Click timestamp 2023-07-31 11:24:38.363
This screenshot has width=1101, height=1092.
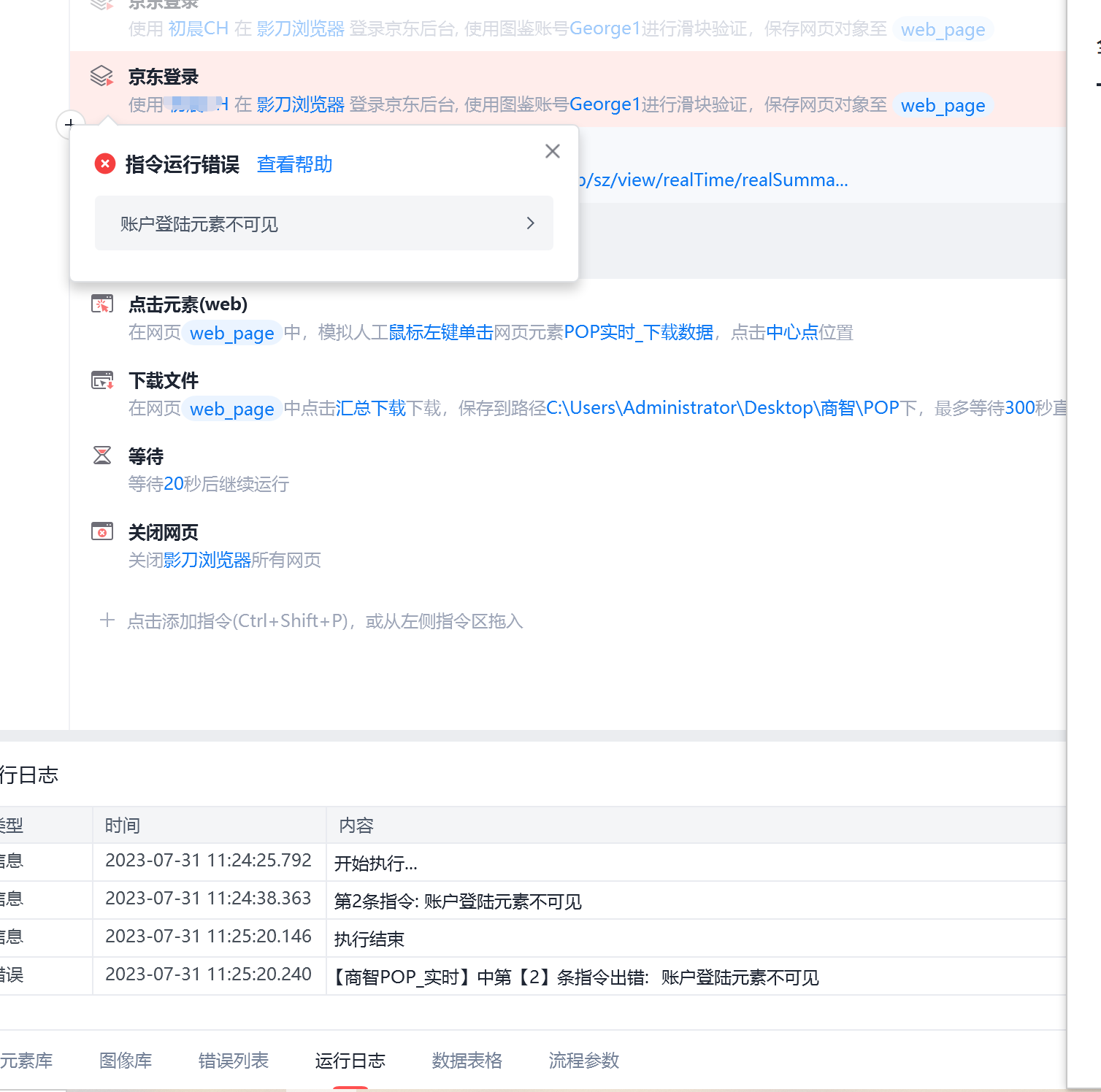pyautogui.click(x=208, y=899)
